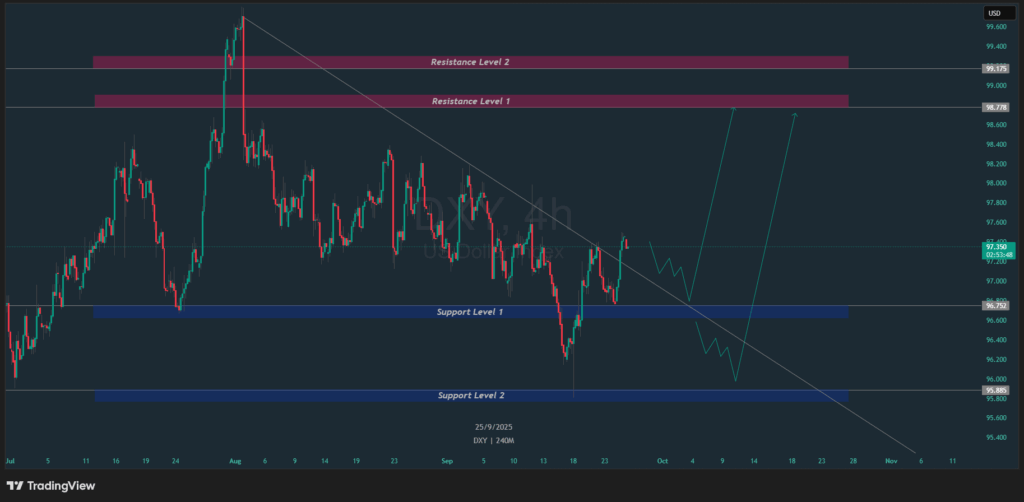Click the Support Level 2 zone

(470, 396)
